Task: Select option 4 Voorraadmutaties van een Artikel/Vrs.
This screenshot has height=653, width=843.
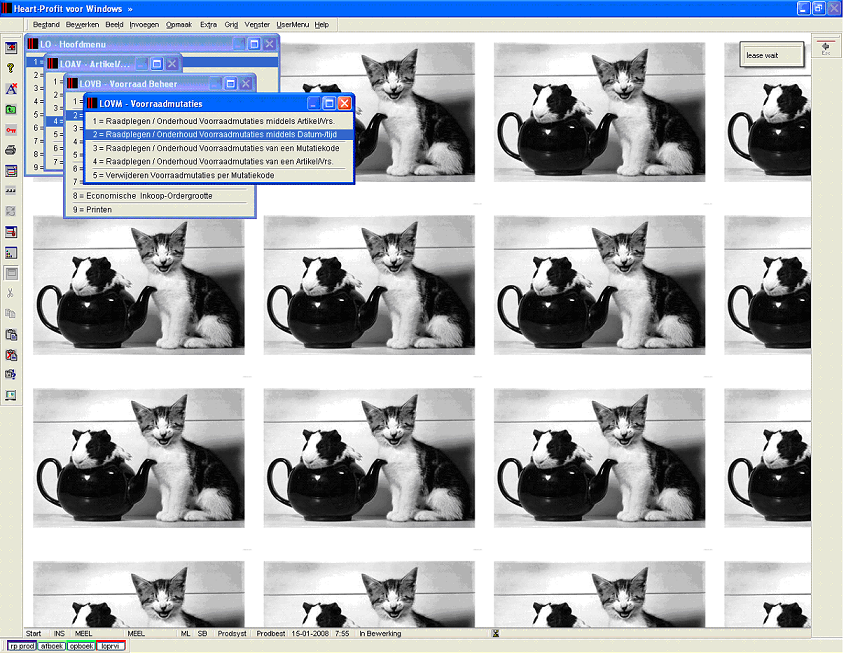Action: pyautogui.click(x=219, y=161)
